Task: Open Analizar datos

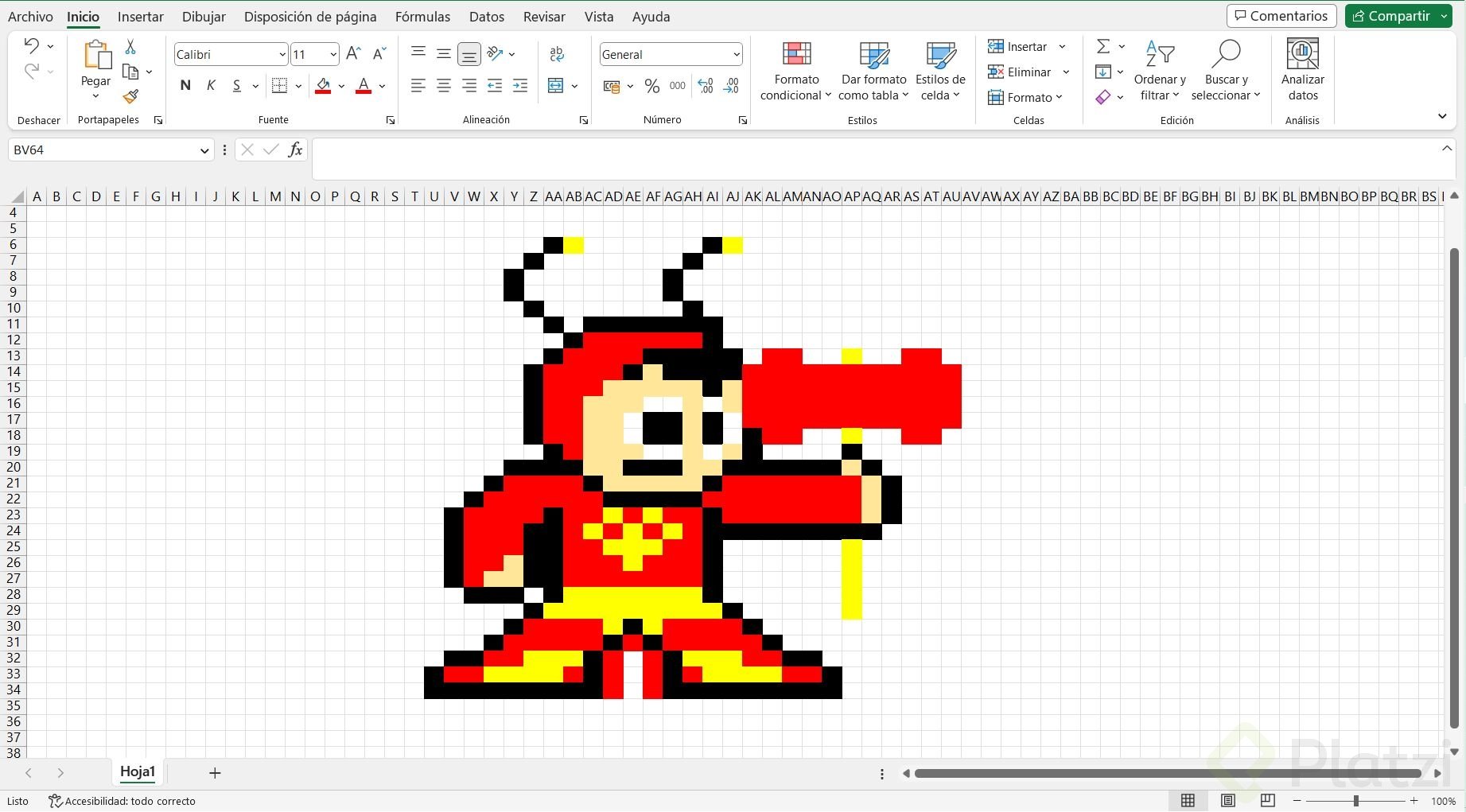Action: click(x=1303, y=70)
